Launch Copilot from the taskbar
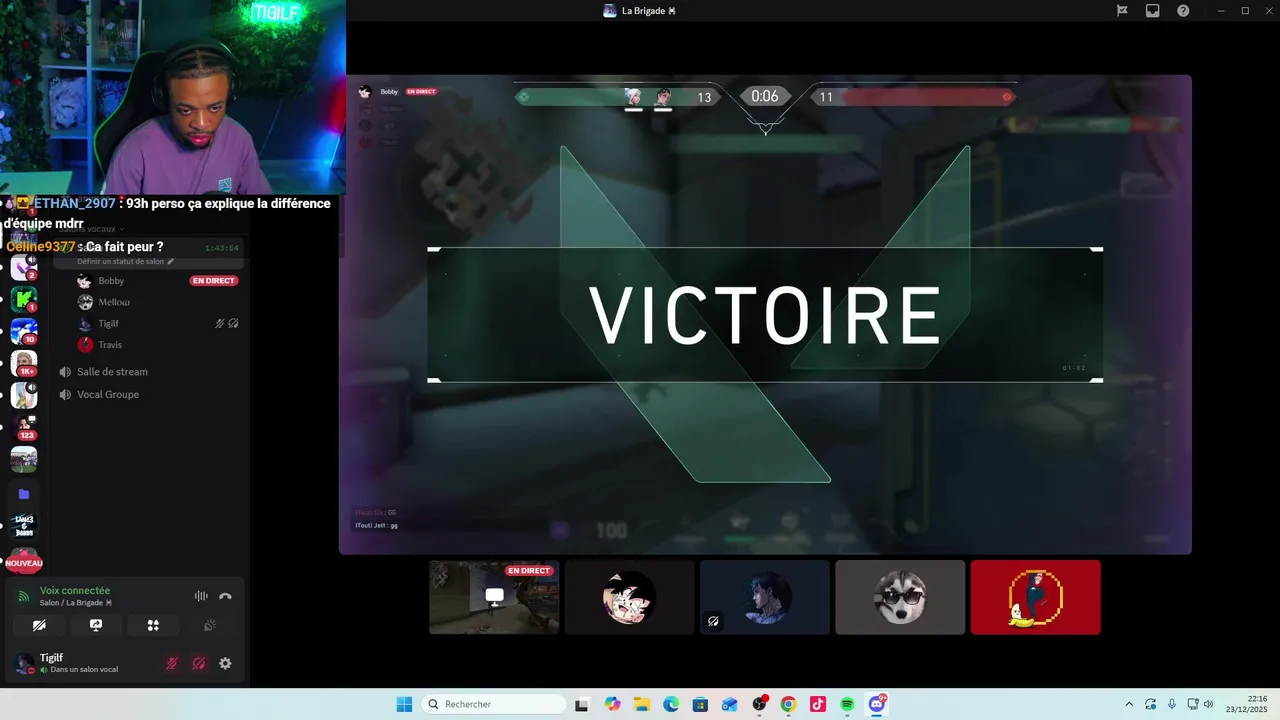 pyautogui.click(x=612, y=704)
